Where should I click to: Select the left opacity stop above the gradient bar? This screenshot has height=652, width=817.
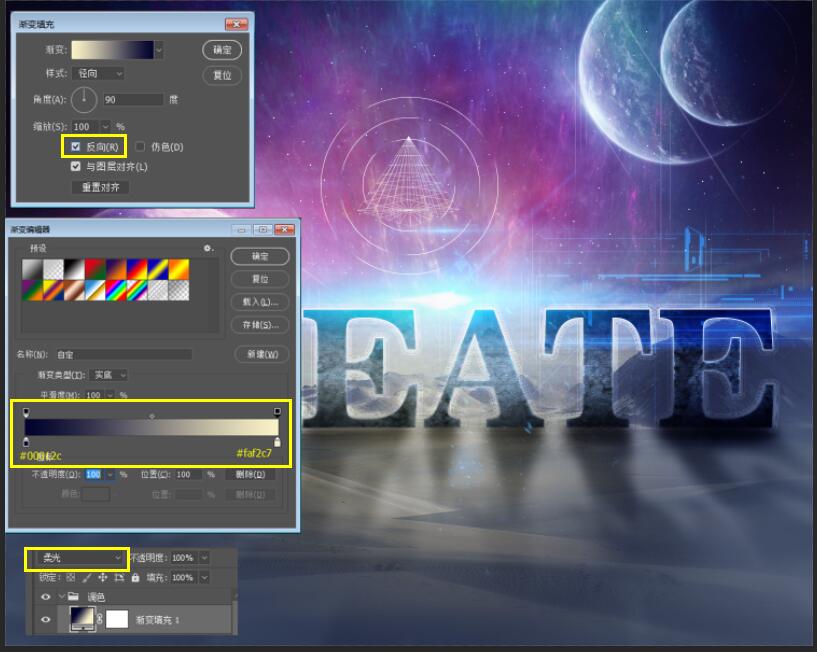(26, 412)
